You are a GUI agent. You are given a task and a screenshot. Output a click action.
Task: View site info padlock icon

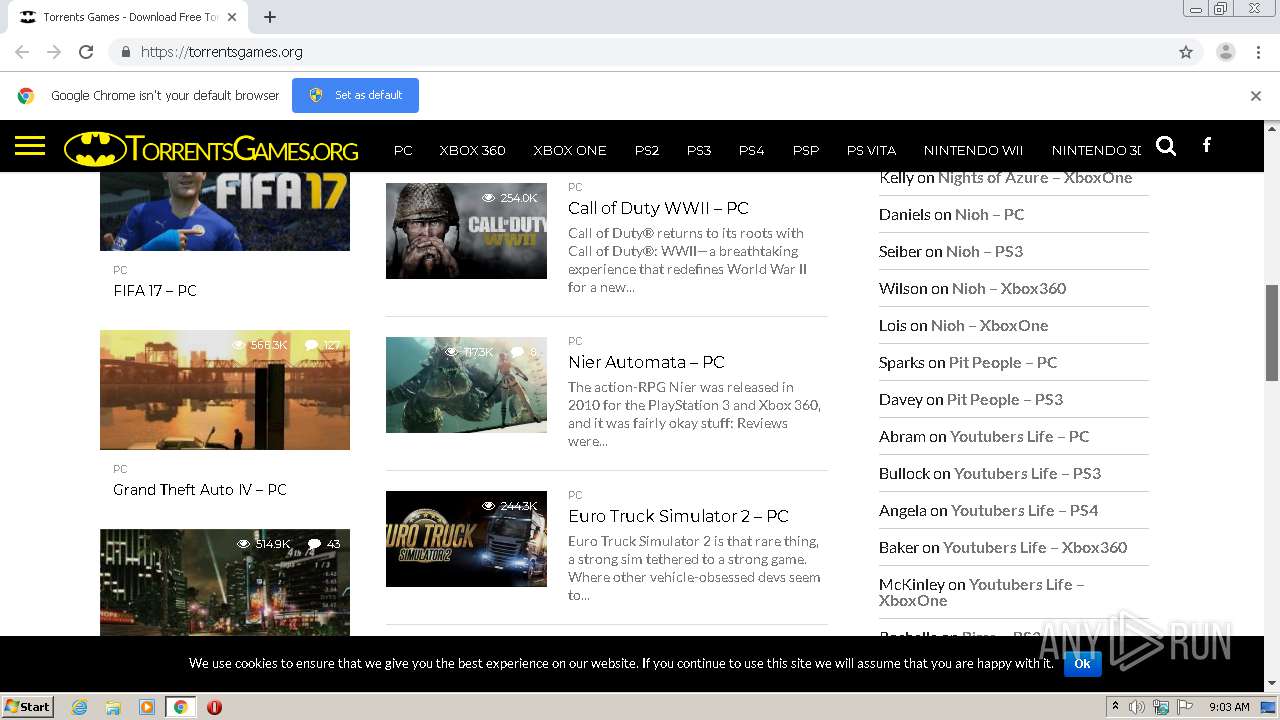click(125, 52)
